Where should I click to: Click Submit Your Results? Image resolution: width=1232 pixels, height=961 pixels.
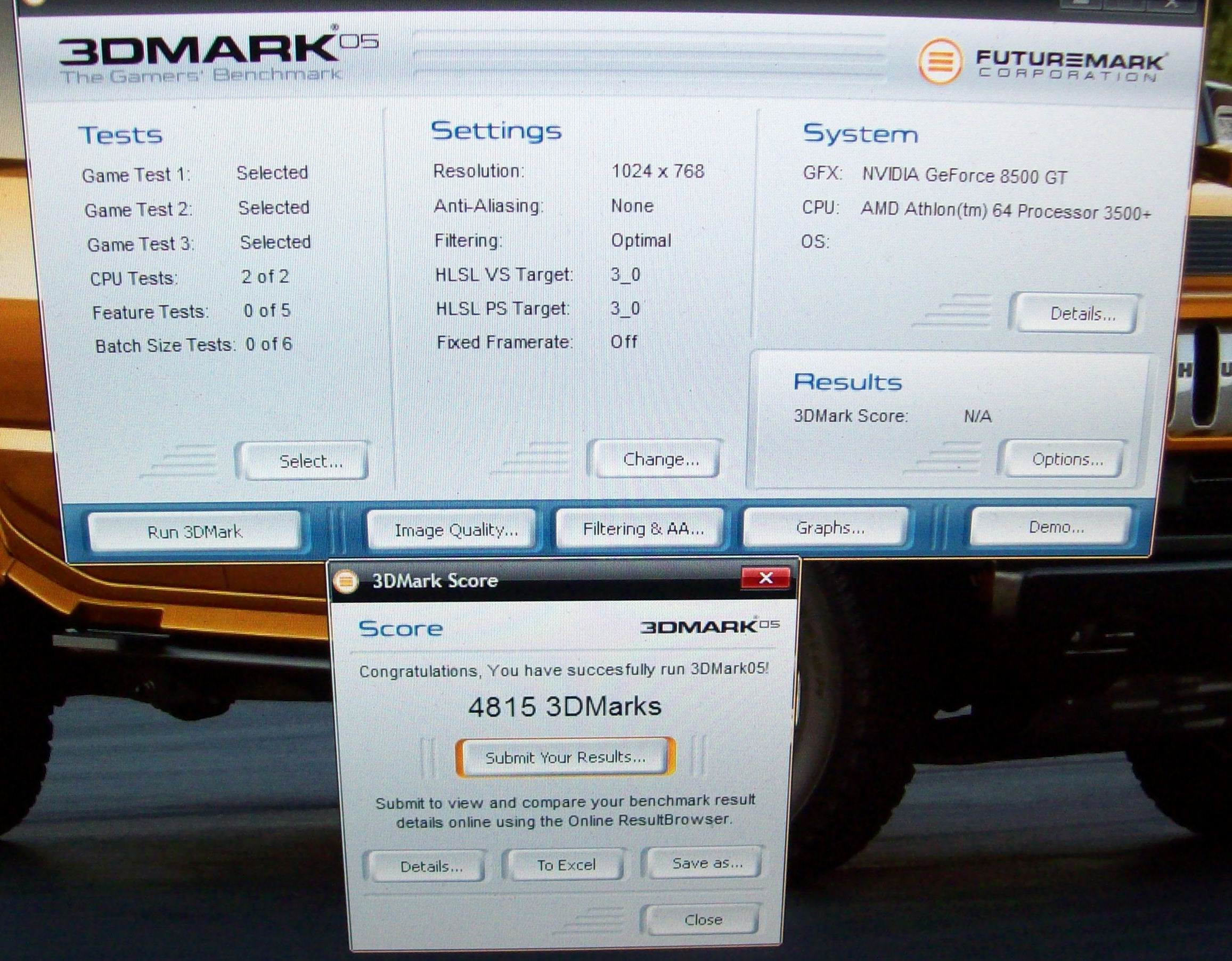tap(565, 758)
